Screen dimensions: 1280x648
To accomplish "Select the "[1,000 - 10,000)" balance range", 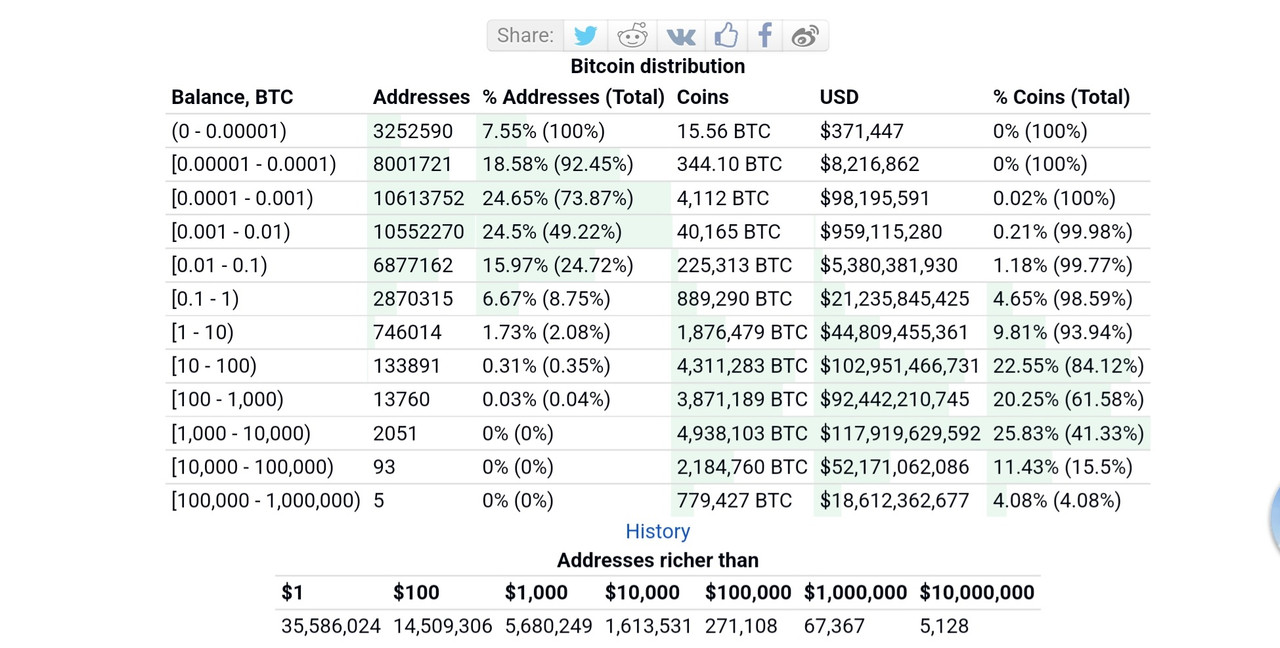I will [241, 433].
